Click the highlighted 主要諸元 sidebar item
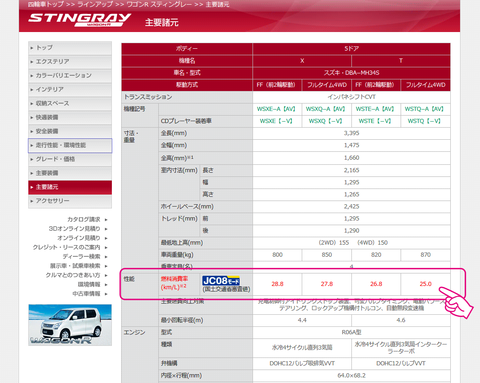Image resolution: width=480 pixels, height=383 pixels. point(70,187)
